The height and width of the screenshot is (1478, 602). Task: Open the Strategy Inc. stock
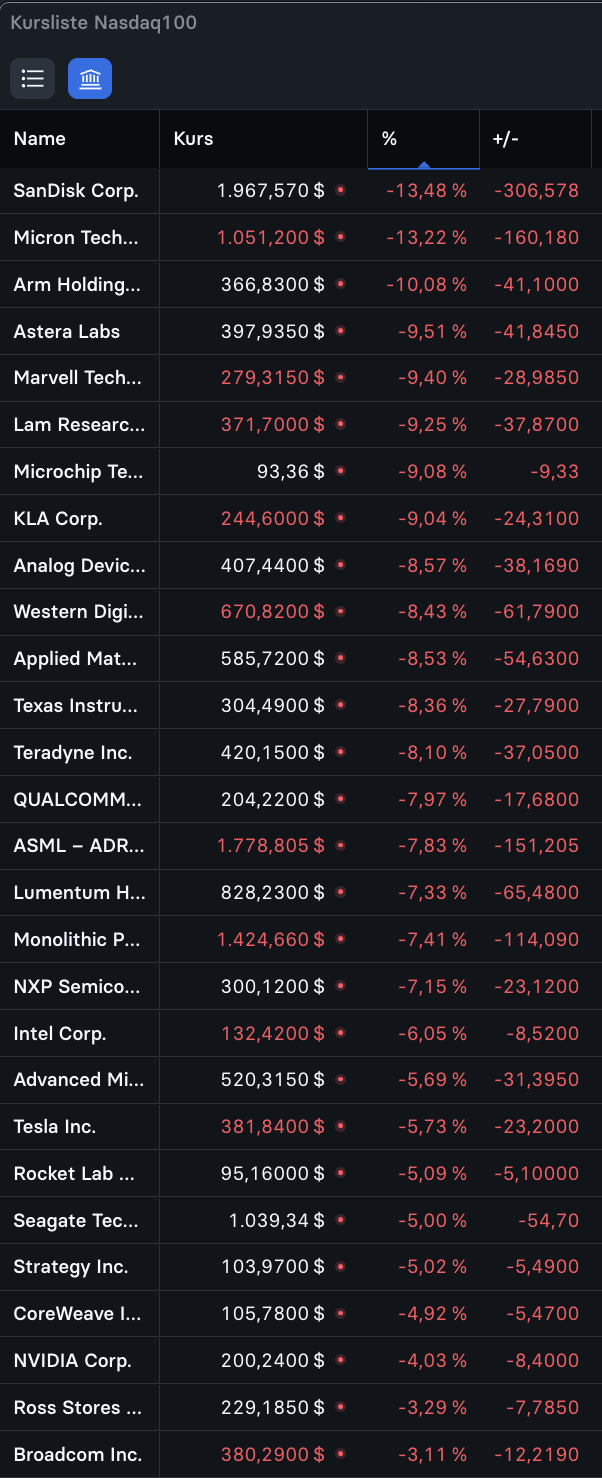pyautogui.click(x=301, y=1267)
